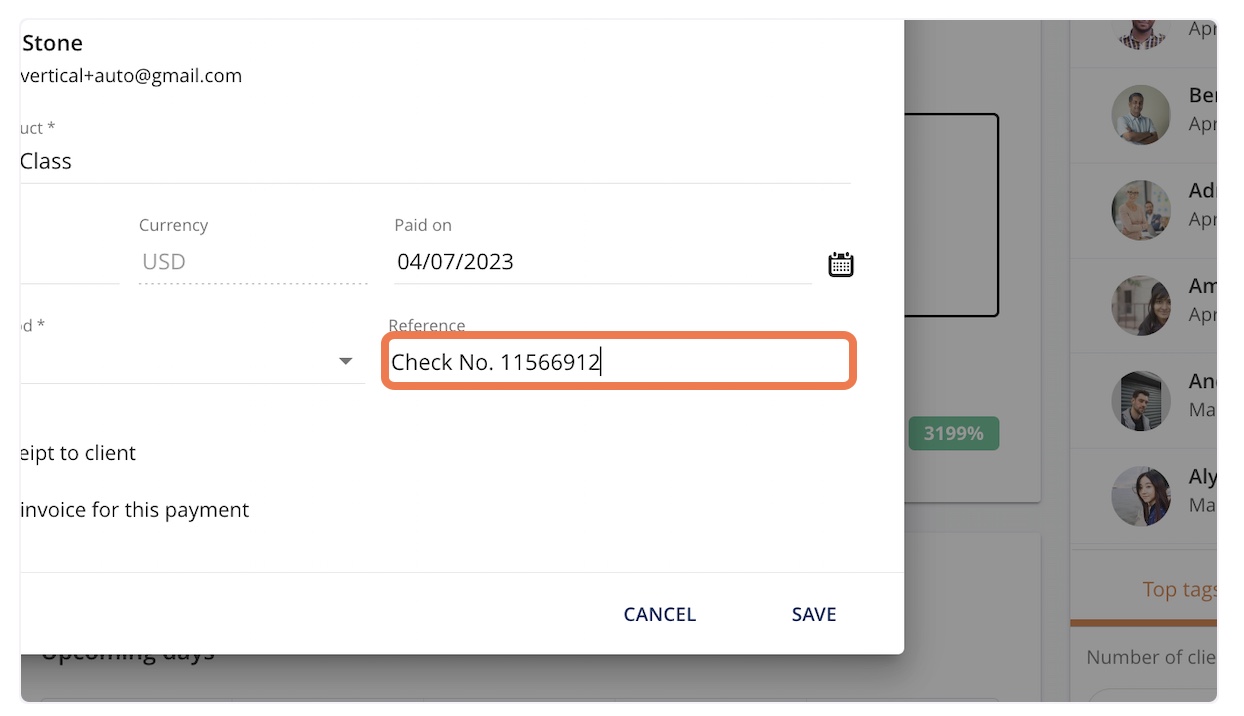Viewport: 1244px width, 716px height.
Task: Click the vertical+auto@gmail.com email text
Action: 131,75
